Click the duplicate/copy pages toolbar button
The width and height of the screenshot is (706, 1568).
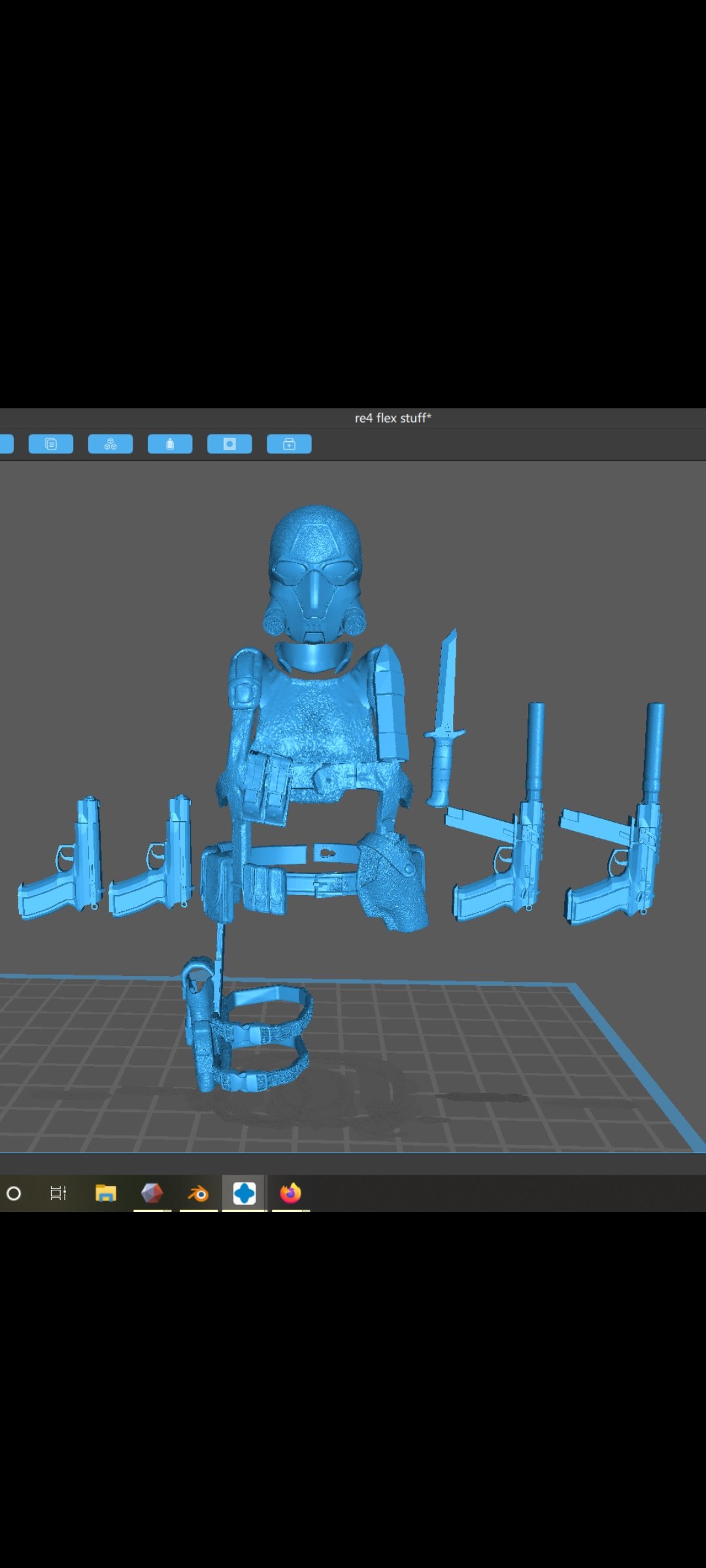pos(51,444)
